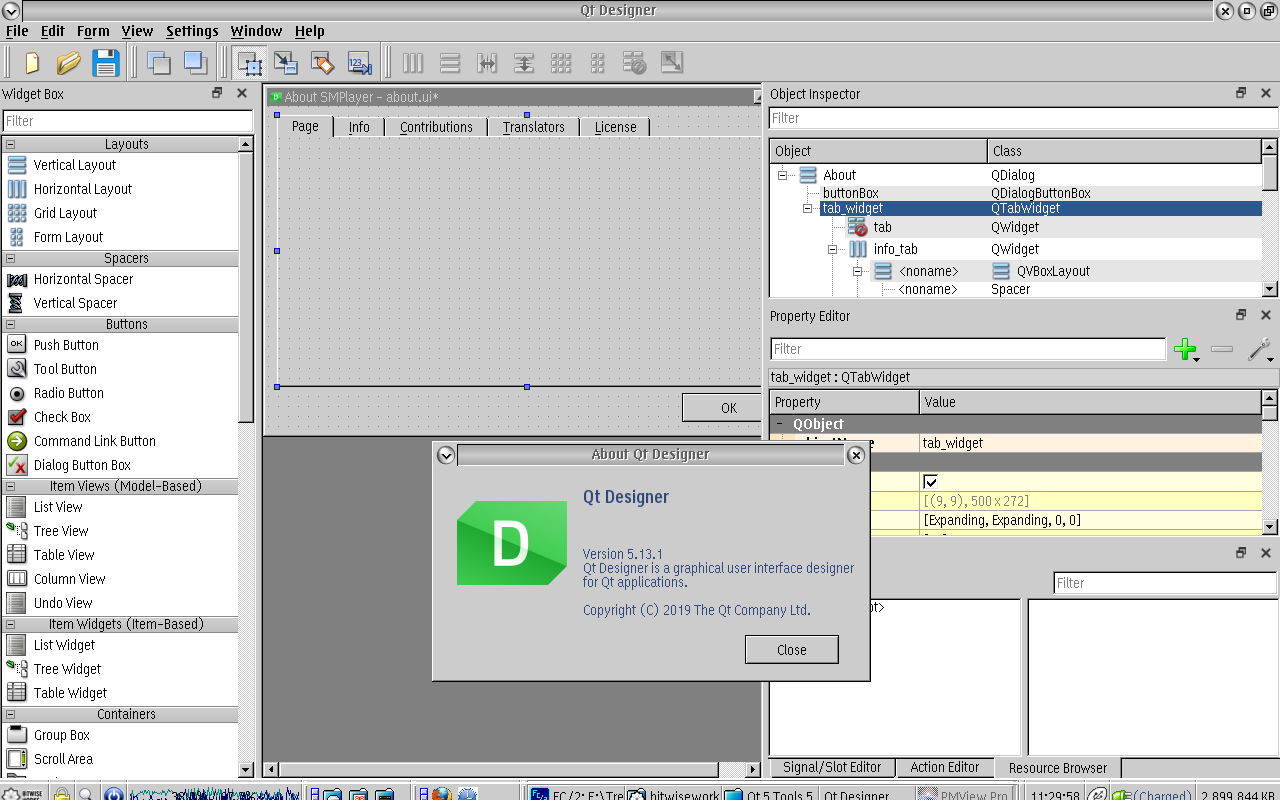
Task: Open the Settings menu
Action: click(x=192, y=31)
